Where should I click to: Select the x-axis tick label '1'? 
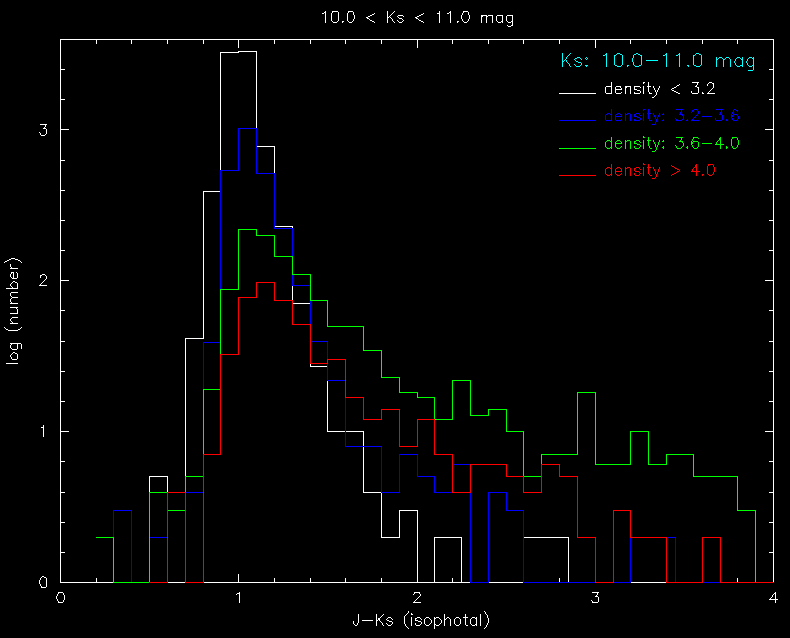(x=238, y=598)
